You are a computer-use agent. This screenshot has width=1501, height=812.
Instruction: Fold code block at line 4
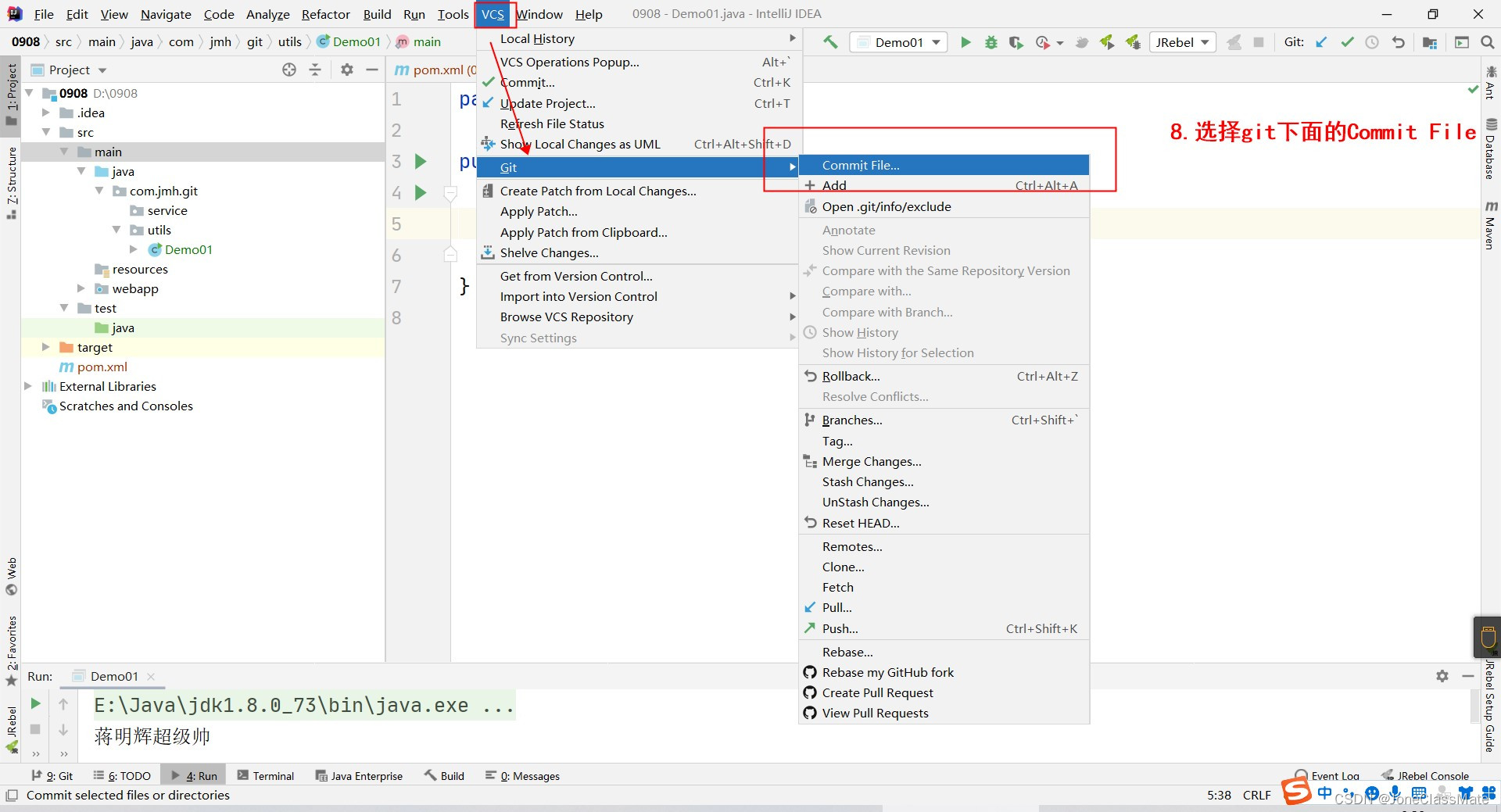click(x=450, y=192)
